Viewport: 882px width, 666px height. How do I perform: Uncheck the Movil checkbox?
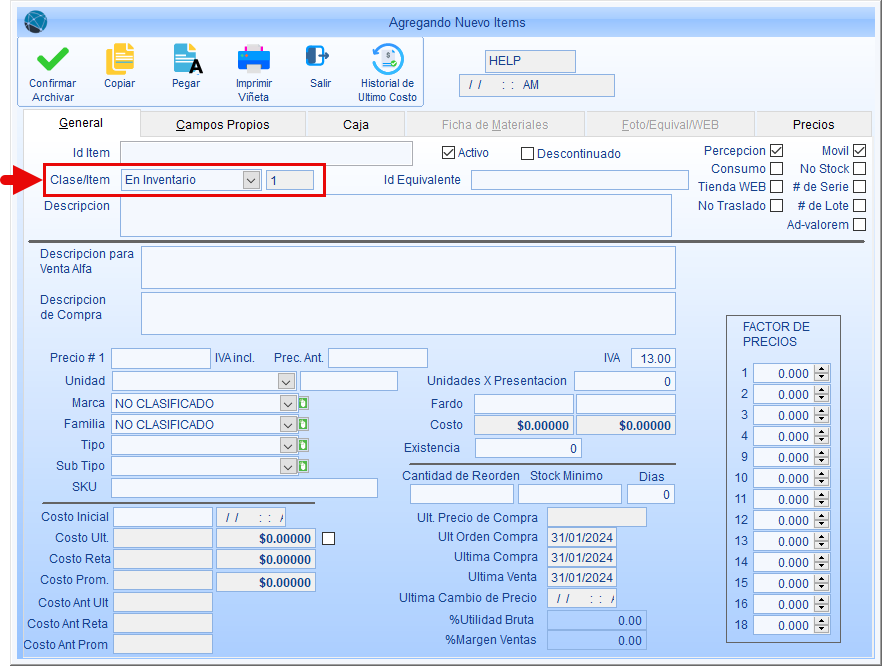pos(860,151)
